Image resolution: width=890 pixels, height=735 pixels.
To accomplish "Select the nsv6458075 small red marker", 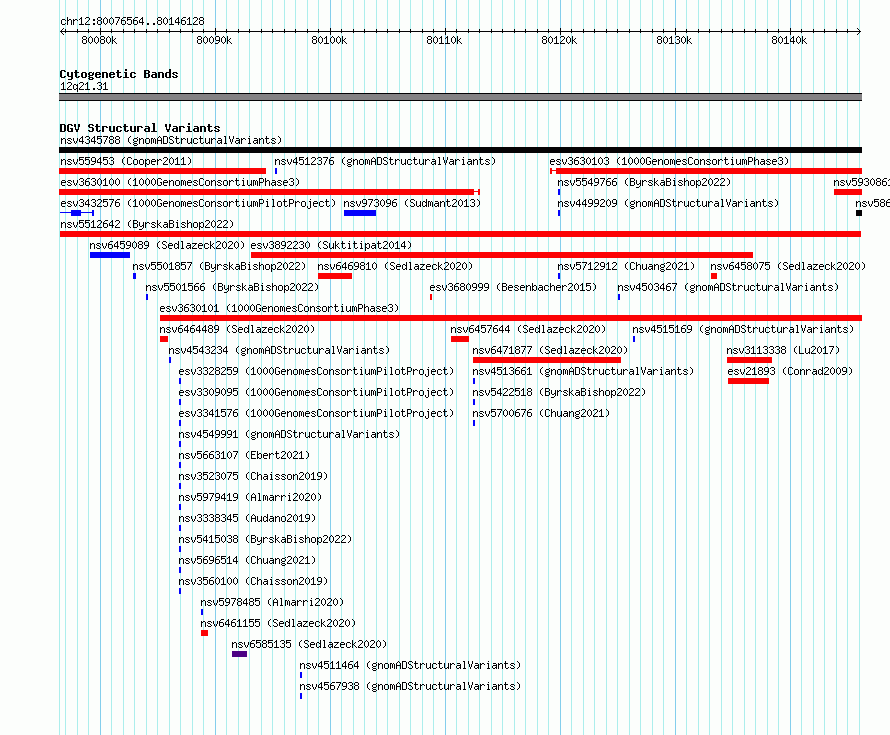I will [x=714, y=276].
